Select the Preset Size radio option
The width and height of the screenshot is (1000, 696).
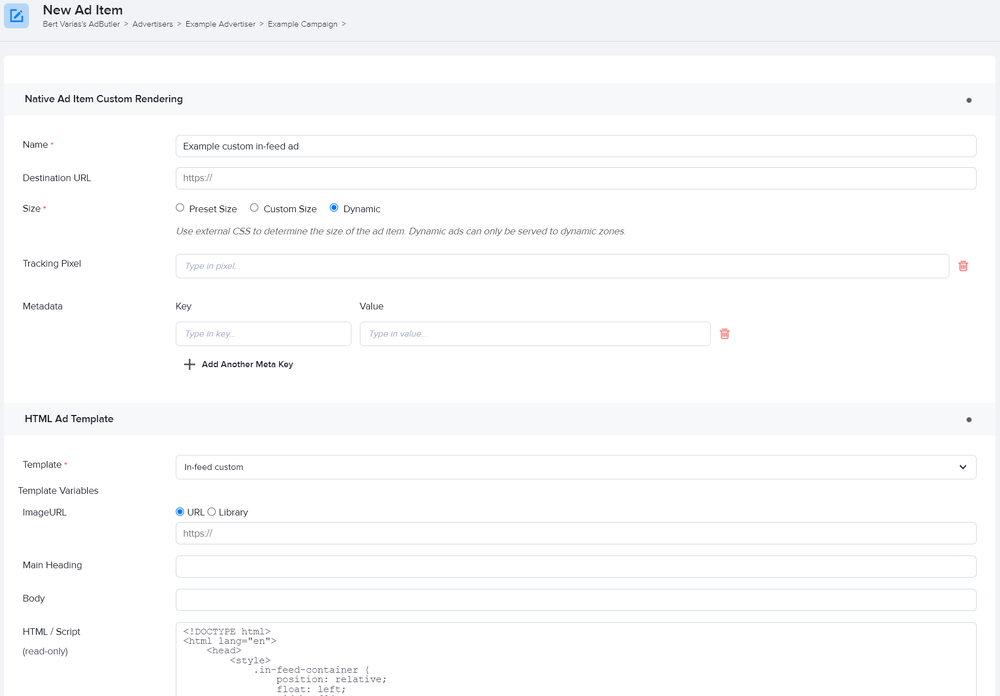(180, 208)
